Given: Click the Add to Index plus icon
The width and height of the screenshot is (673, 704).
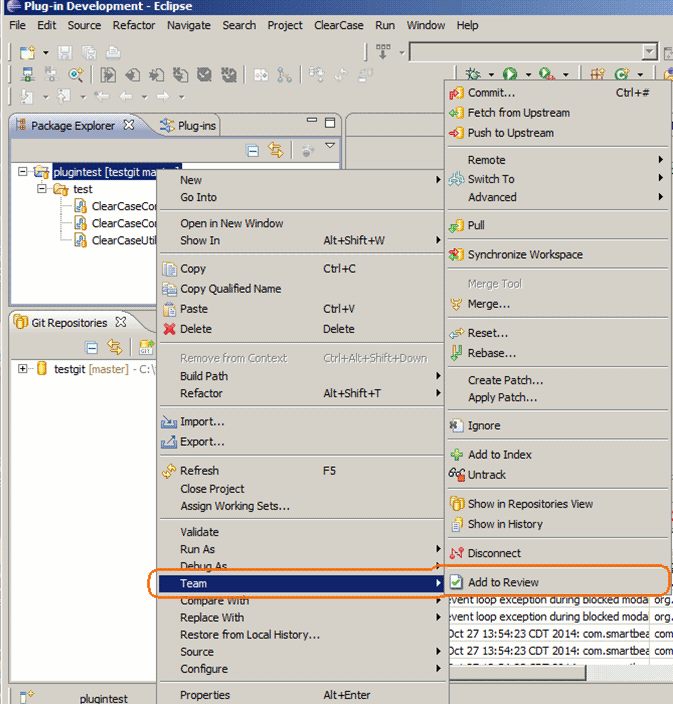Looking at the screenshot, I should 457,455.
